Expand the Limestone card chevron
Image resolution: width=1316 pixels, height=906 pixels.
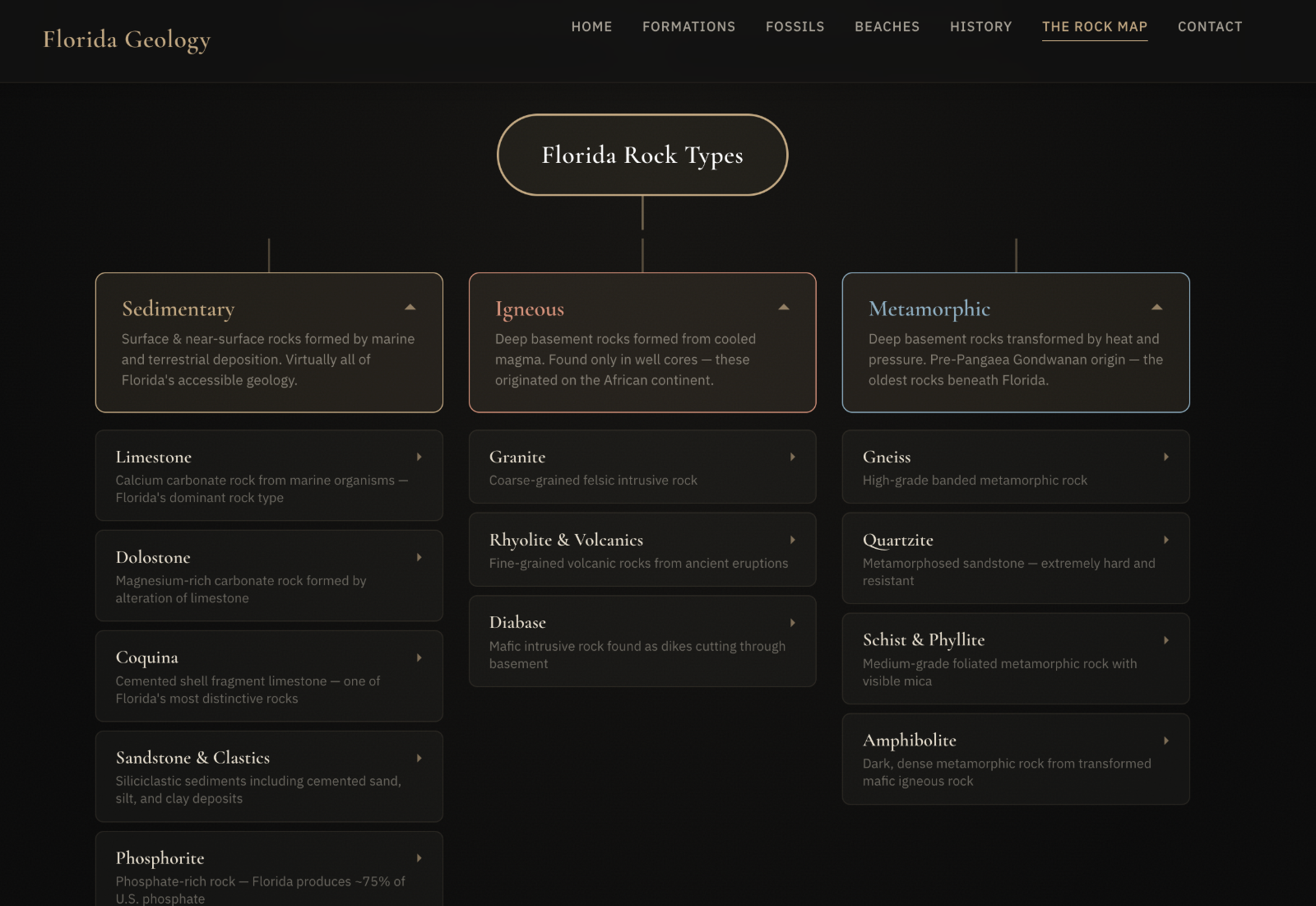point(419,457)
